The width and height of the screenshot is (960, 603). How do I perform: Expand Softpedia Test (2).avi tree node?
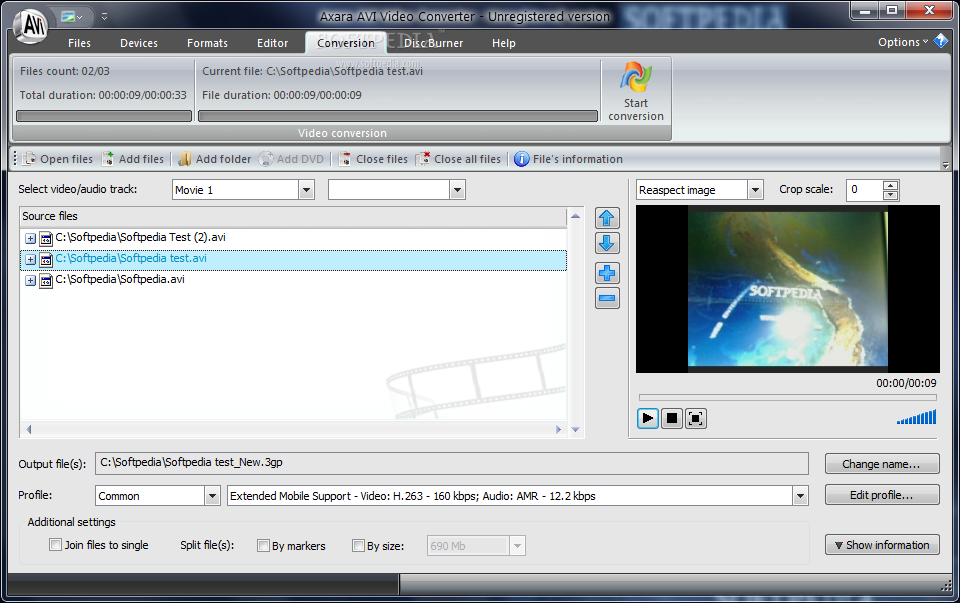pos(30,238)
